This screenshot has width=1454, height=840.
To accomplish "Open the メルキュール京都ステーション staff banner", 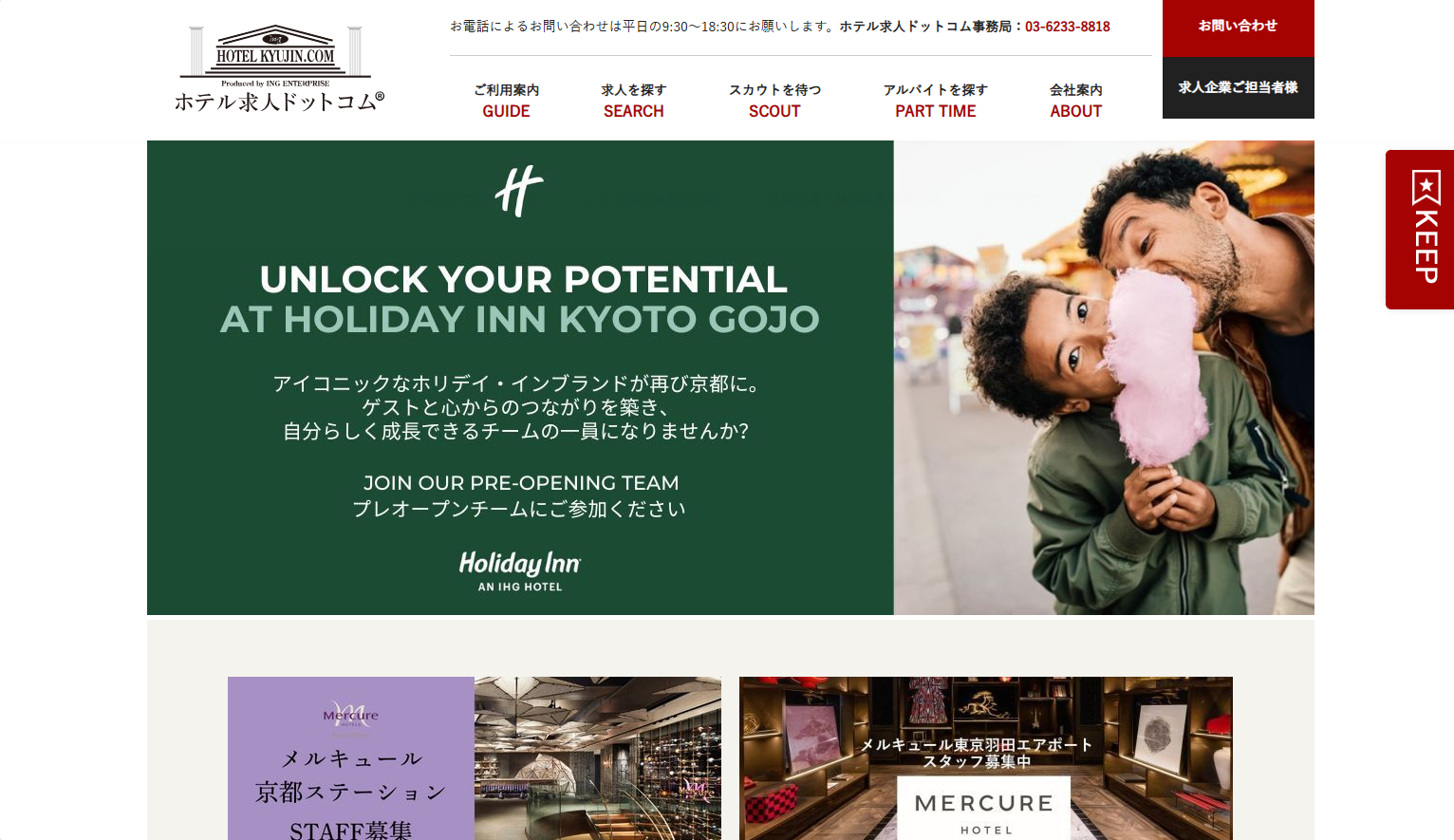I will coord(475,758).
